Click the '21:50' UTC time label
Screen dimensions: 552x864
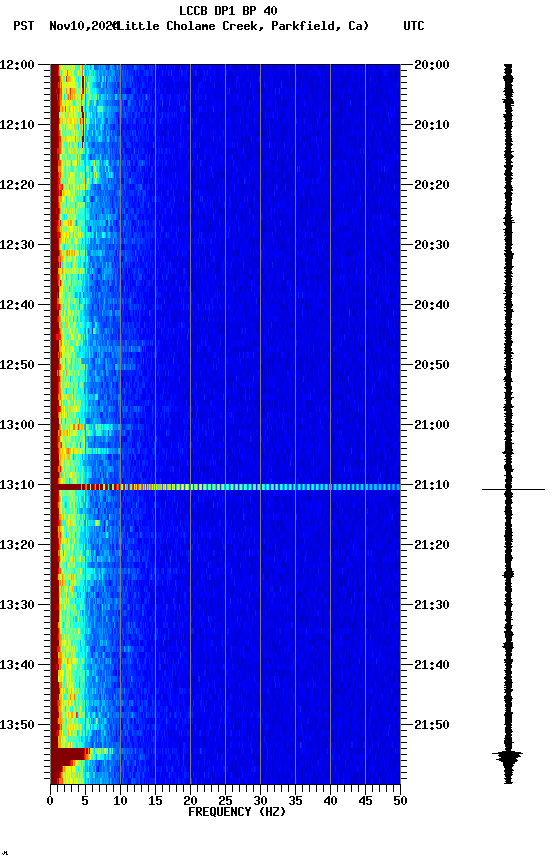pyautogui.click(x=432, y=726)
